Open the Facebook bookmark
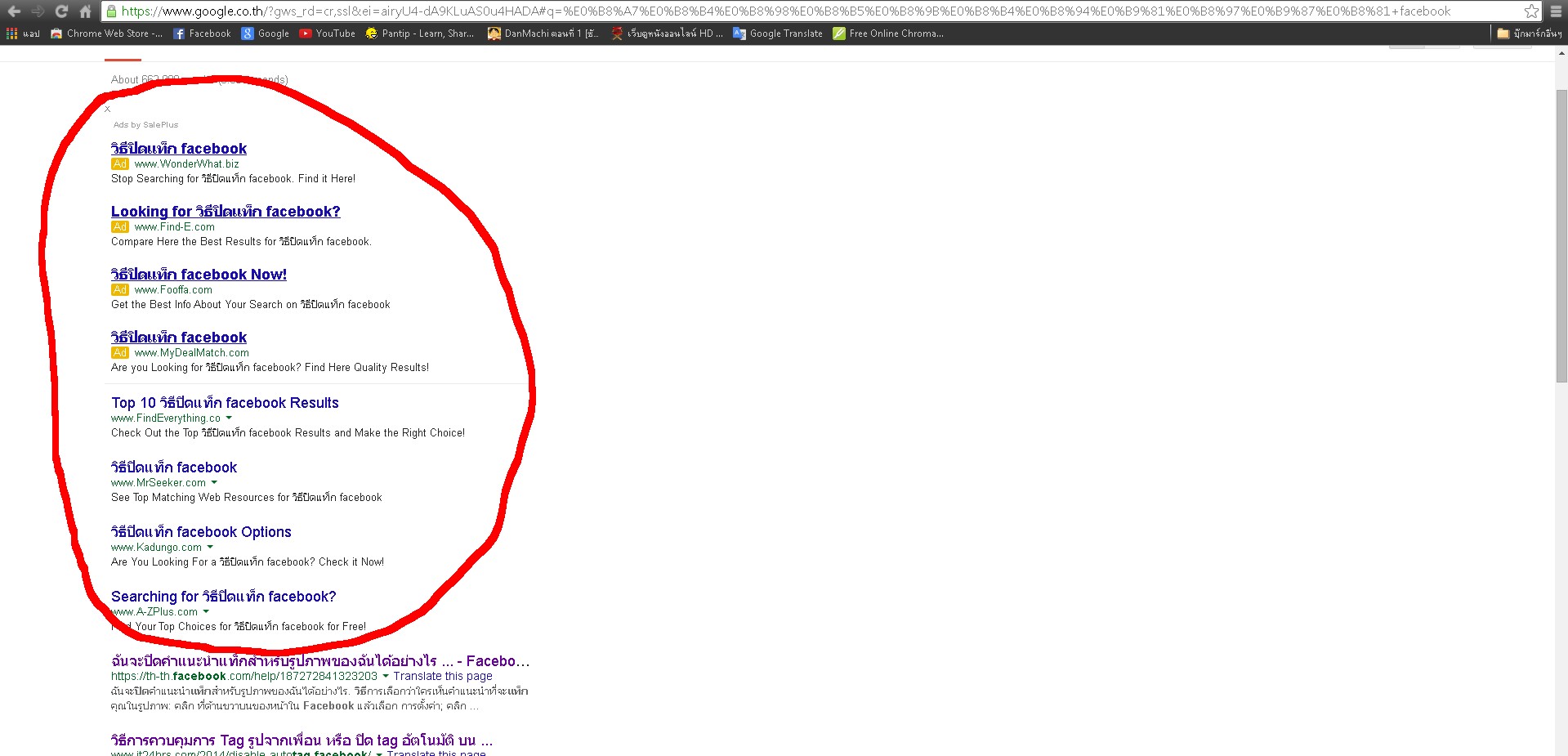Screen dimensions: 1568x756 [x=202, y=34]
